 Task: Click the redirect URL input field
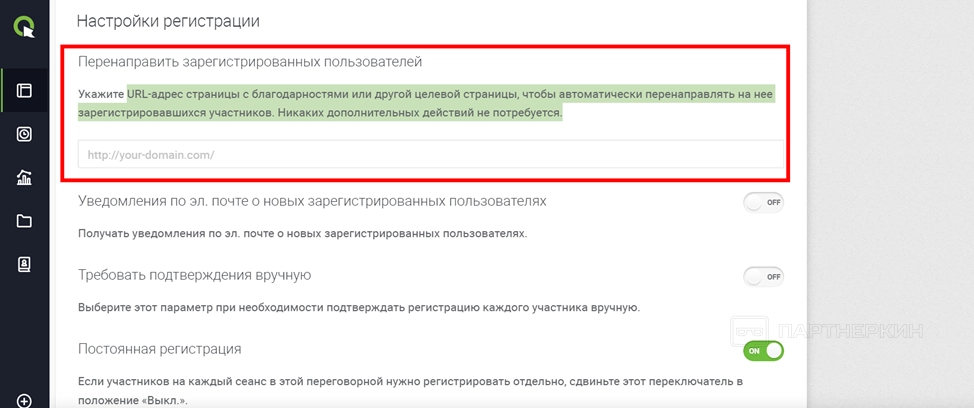tap(430, 155)
